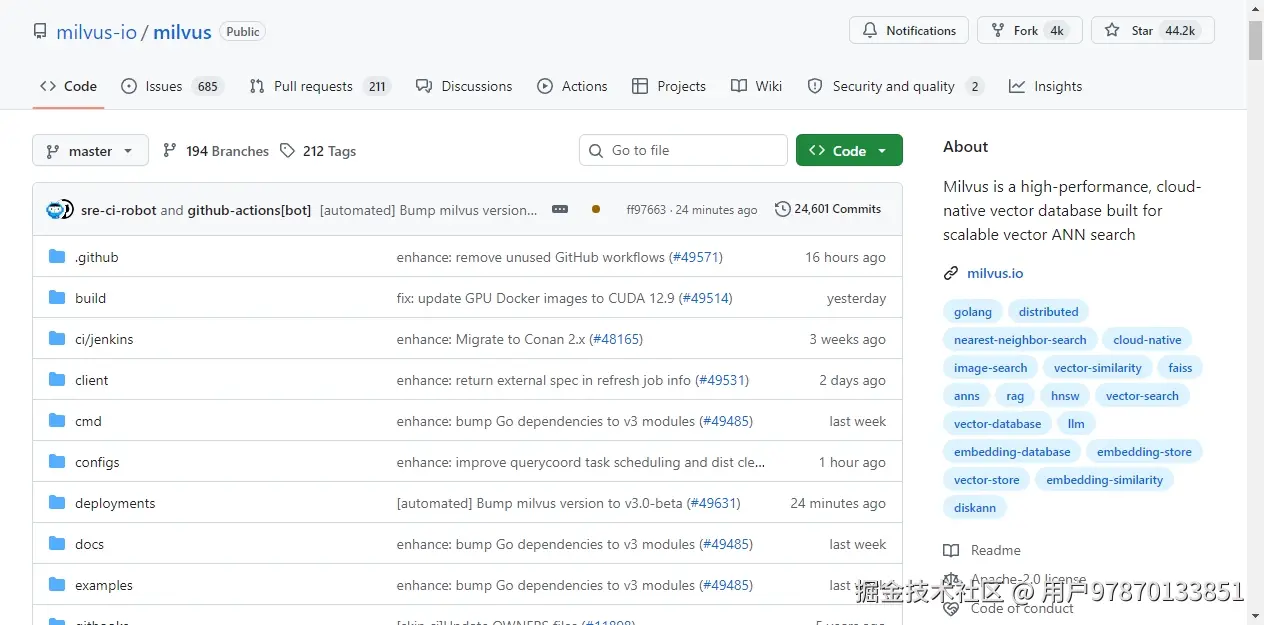
Task: Click the deployments folder icon
Action: (57, 503)
